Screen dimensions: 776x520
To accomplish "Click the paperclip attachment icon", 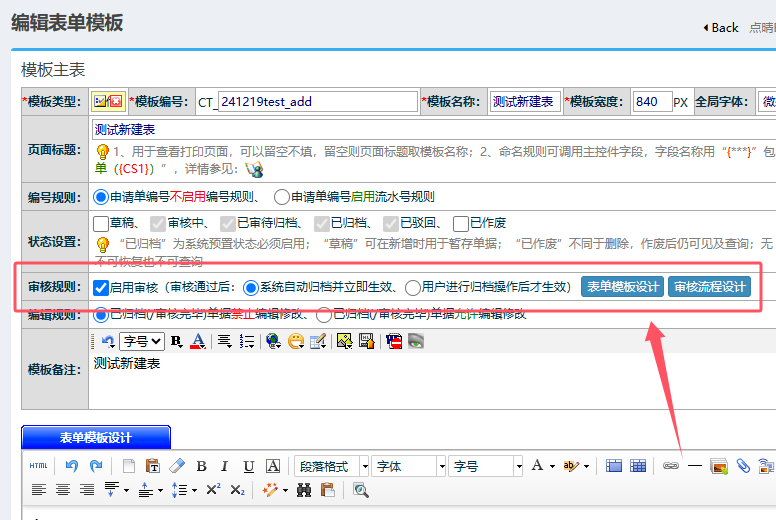I will pyautogui.click(x=743, y=466).
